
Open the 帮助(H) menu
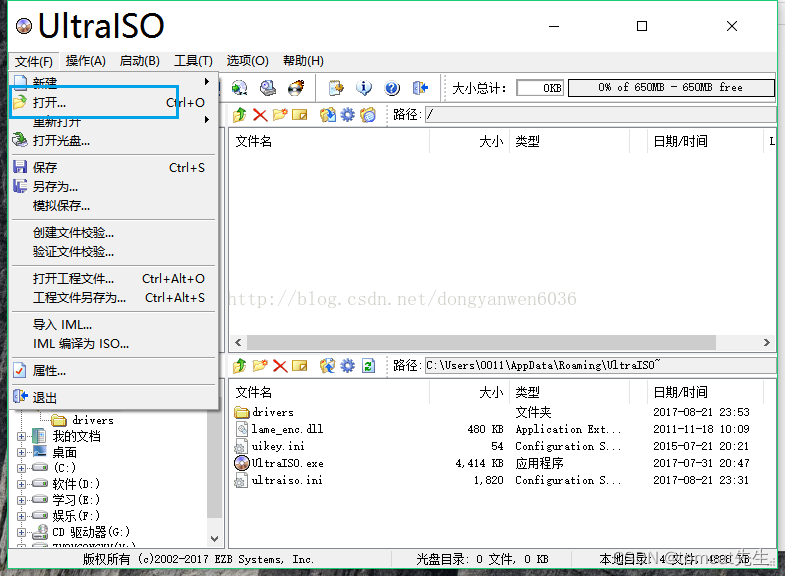pyautogui.click(x=303, y=61)
